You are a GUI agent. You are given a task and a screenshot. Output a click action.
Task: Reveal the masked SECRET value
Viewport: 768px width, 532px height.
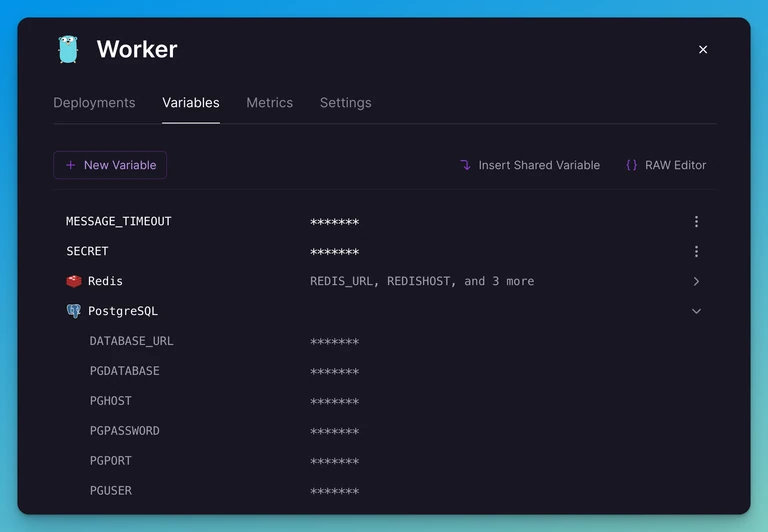pos(335,252)
